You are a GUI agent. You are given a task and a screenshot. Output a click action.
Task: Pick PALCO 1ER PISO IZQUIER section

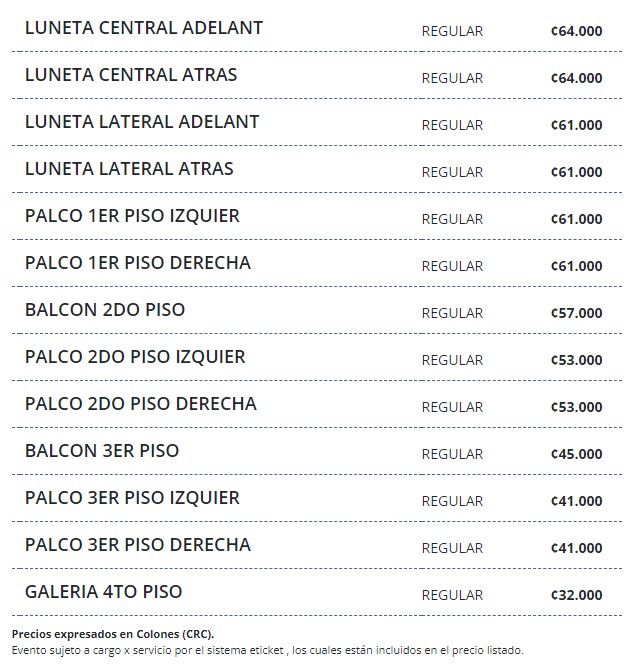(x=132, y=216)
